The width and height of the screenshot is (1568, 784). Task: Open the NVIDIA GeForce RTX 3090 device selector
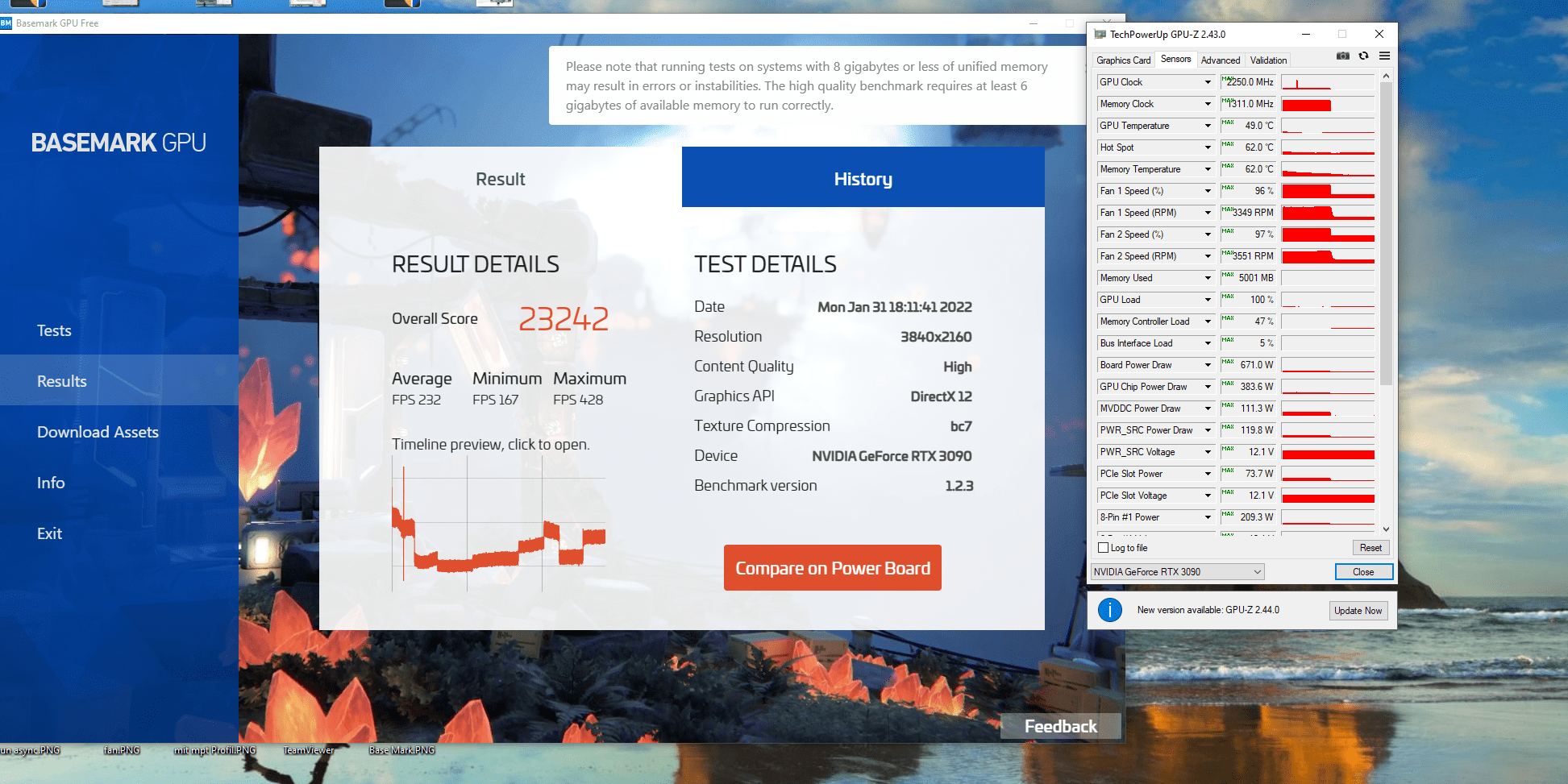coord(1177,572)
